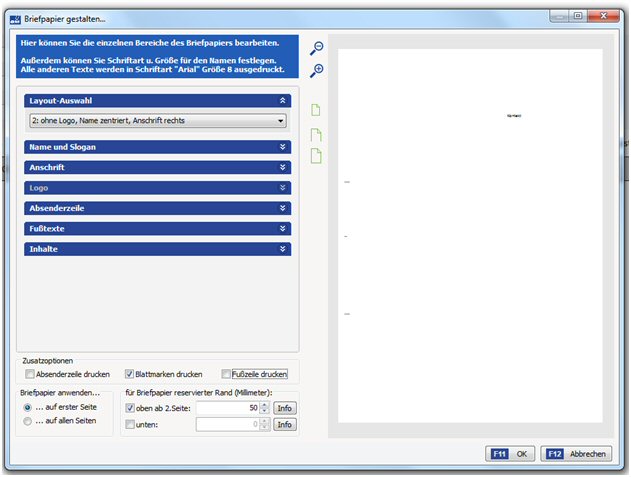
Task: Click the letterhead page preview
Action: [470, 236]
